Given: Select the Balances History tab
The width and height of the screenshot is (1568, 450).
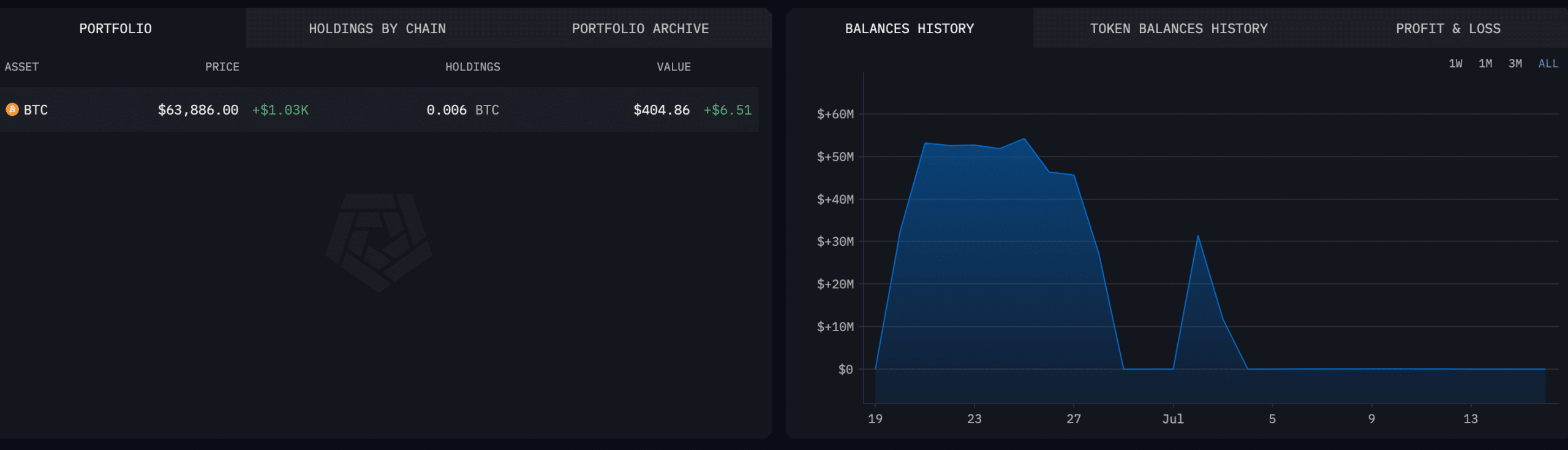Looking at the screenshot, I should 910,29.
